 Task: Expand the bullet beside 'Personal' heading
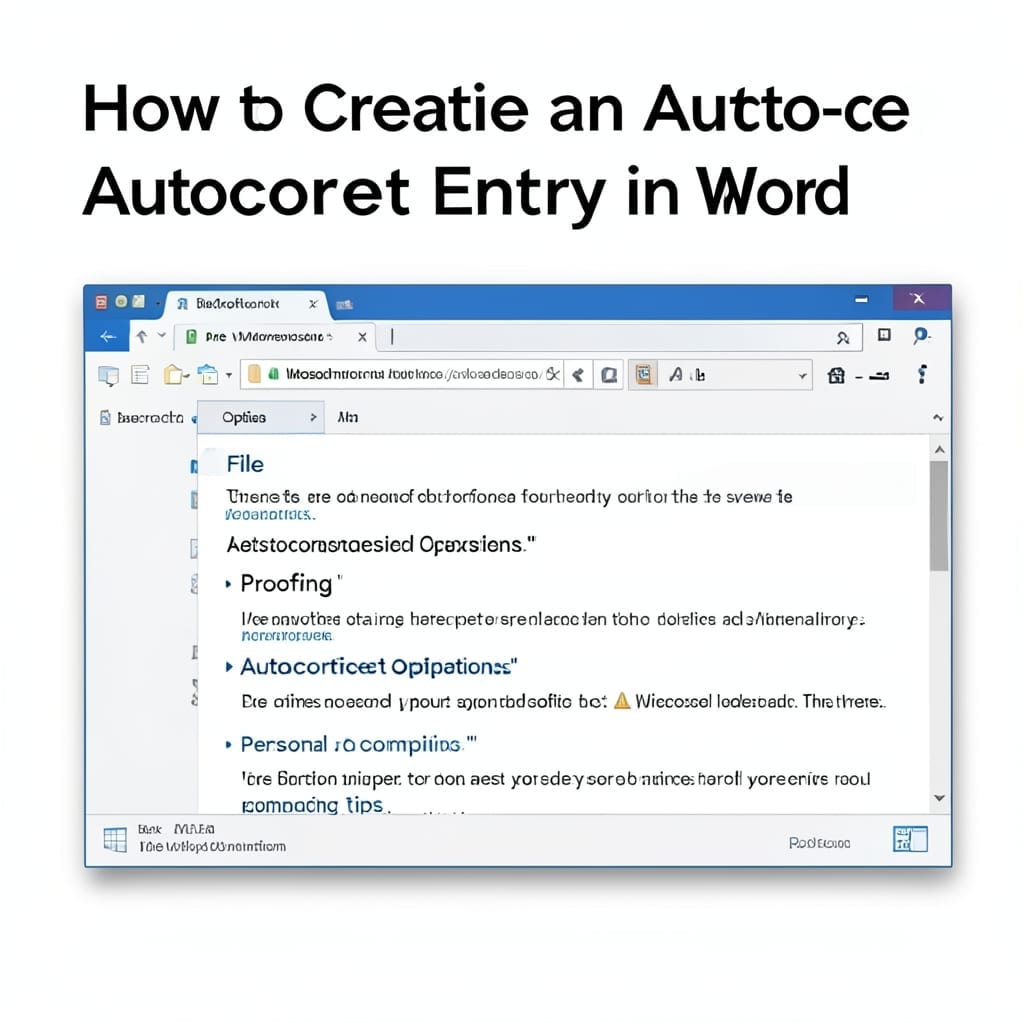(228, 744)
